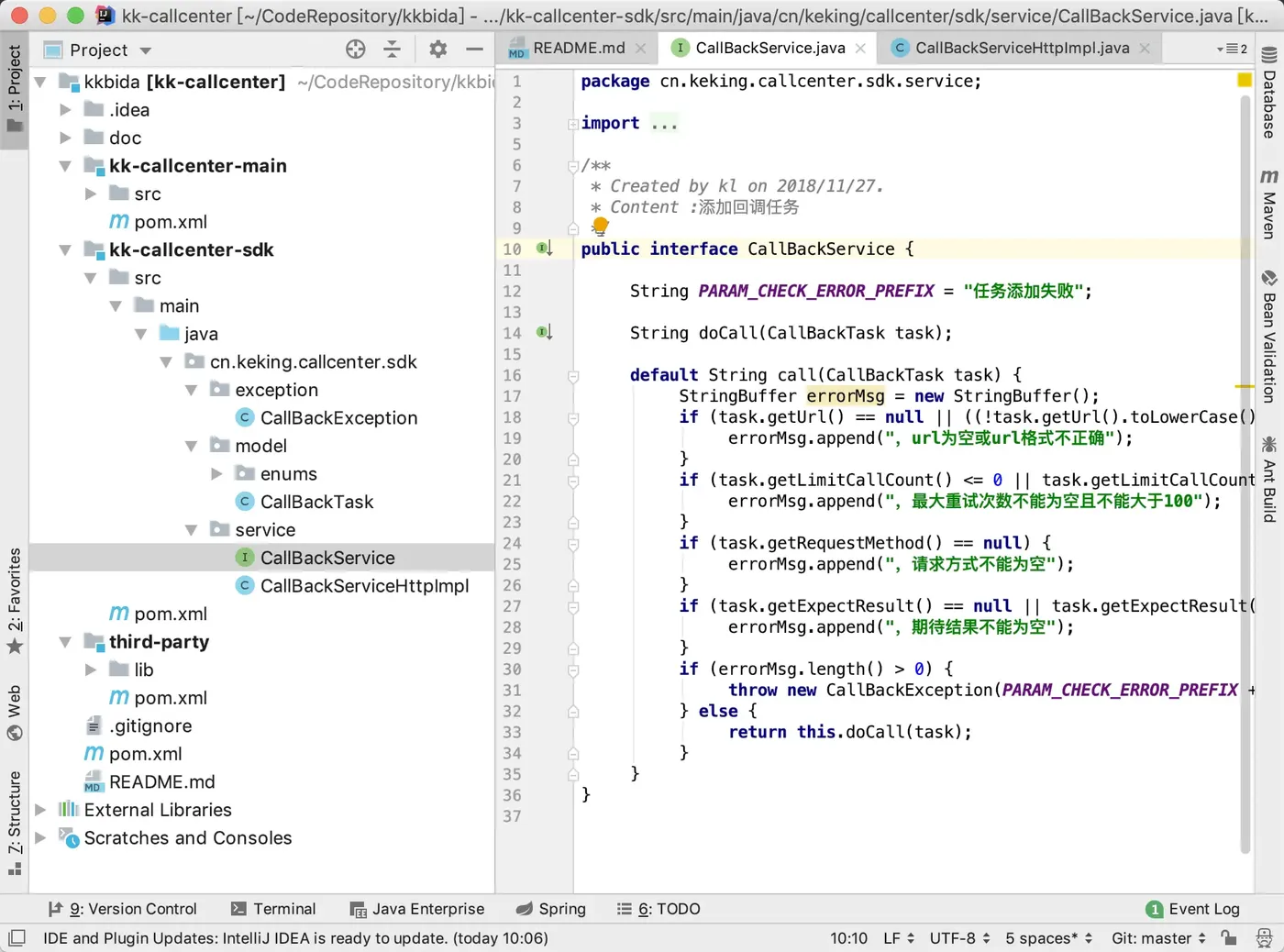This screenshot has width=1284, height=952.
Task: Collapse the service package
Action: 192,530
